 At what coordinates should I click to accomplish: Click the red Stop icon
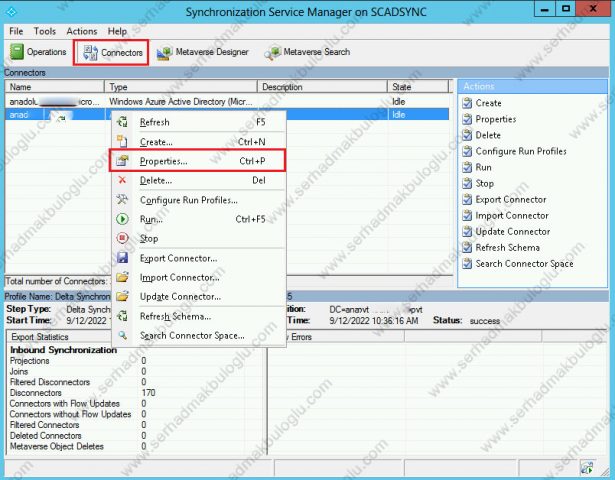[x=122, y=238]
